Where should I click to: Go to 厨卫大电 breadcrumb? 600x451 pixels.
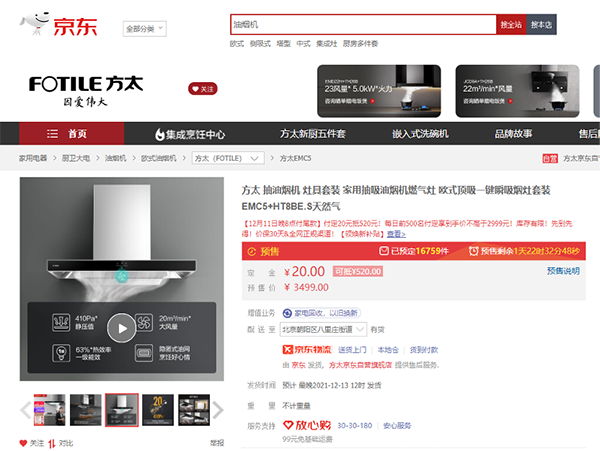click(x=76, y=158)
